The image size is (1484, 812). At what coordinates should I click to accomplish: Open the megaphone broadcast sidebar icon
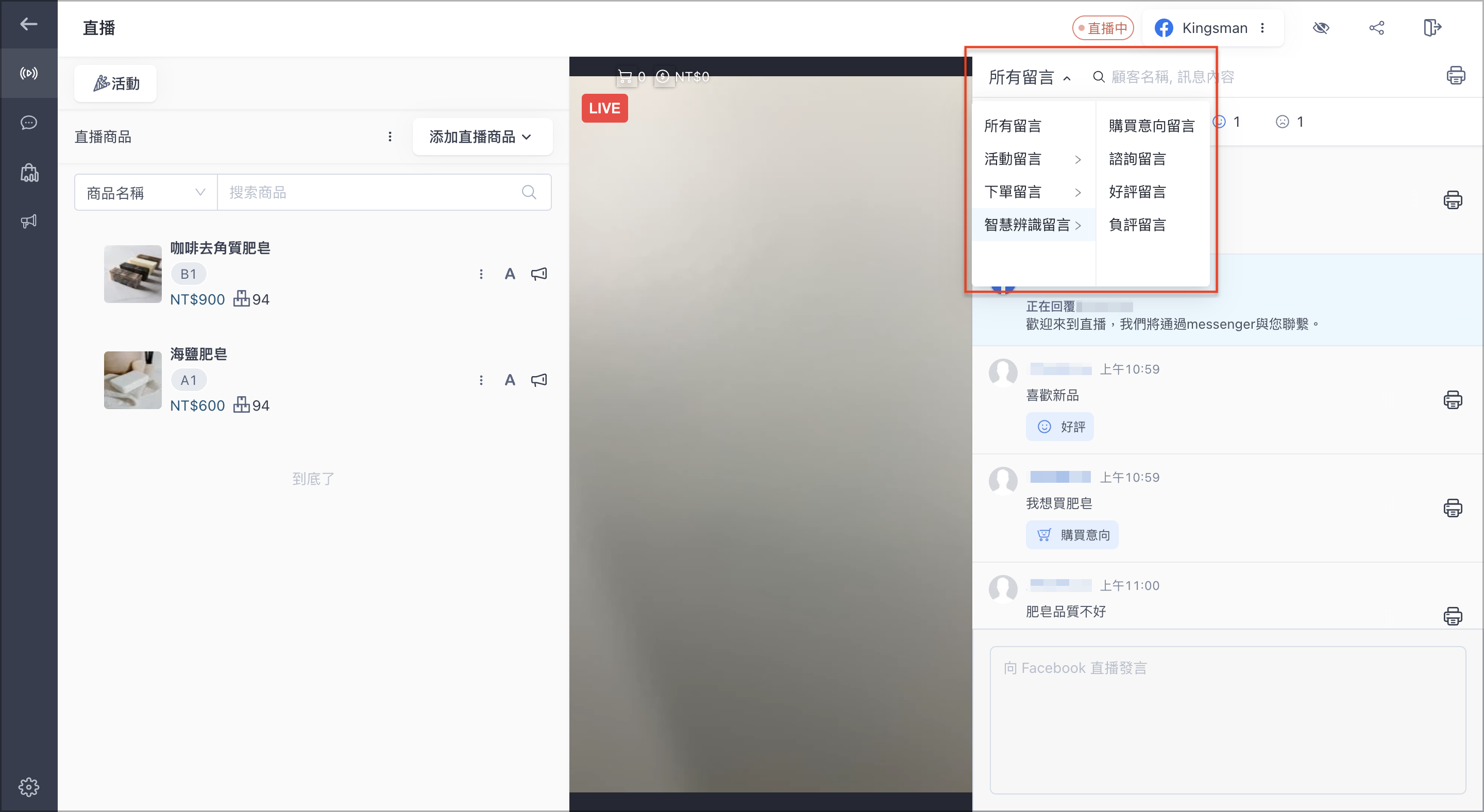tap(29, 221)
